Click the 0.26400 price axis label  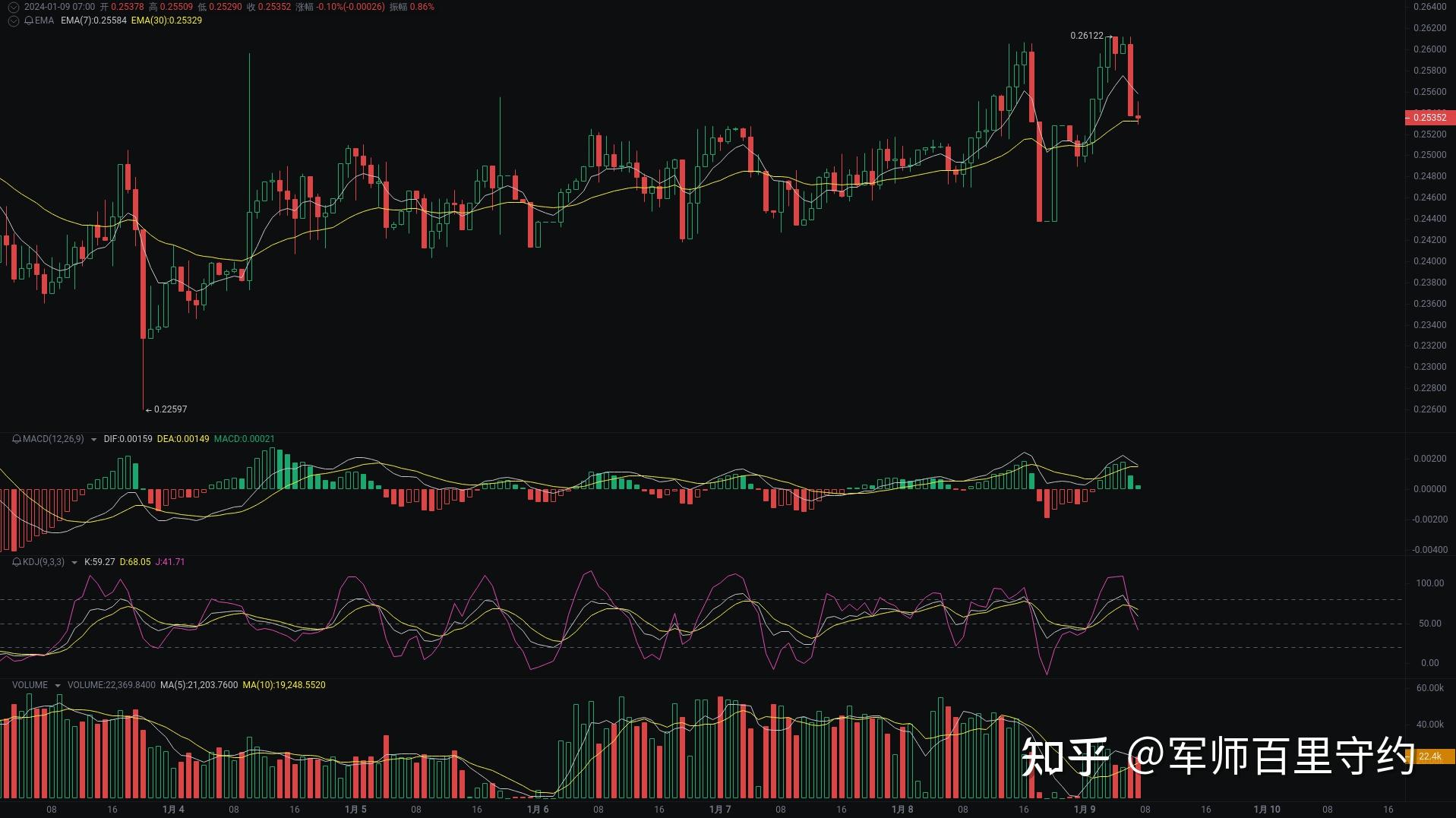(x=1429, y=7)
